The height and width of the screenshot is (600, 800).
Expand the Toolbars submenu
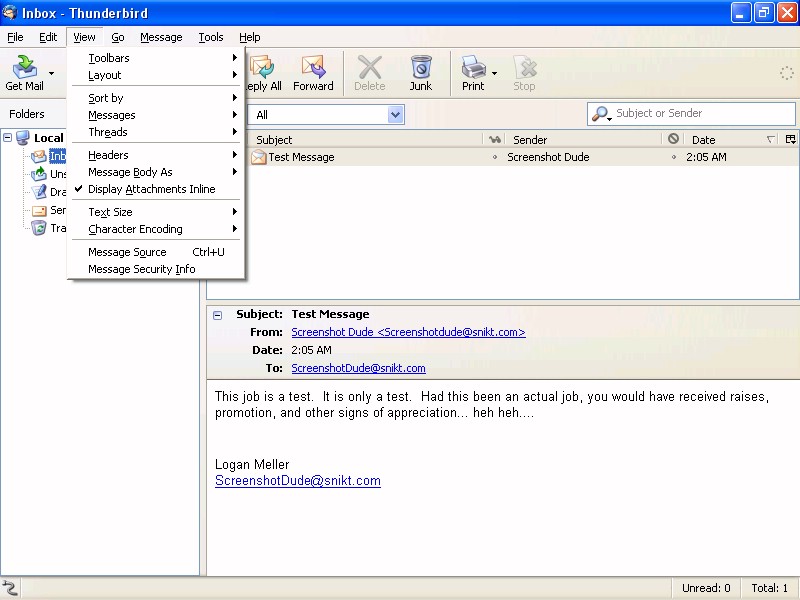click(x=156, y=58)
